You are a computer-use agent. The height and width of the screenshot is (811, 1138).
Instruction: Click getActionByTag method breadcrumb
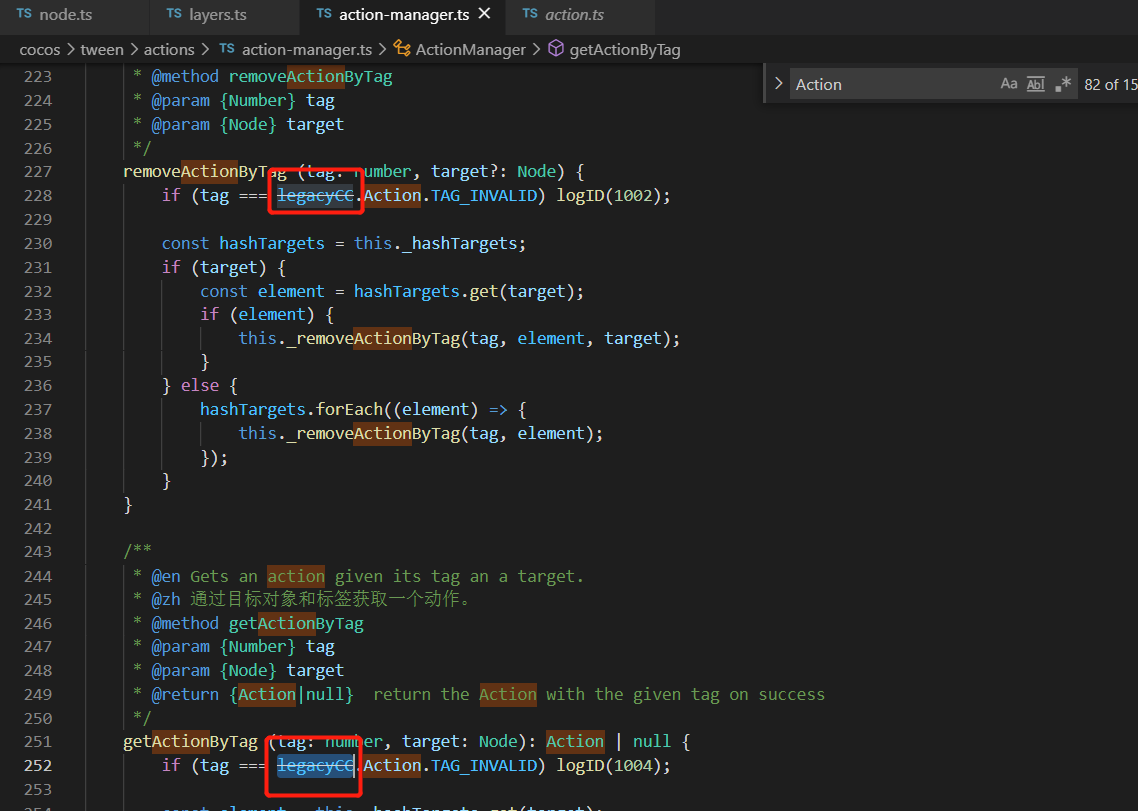(625, 49)
